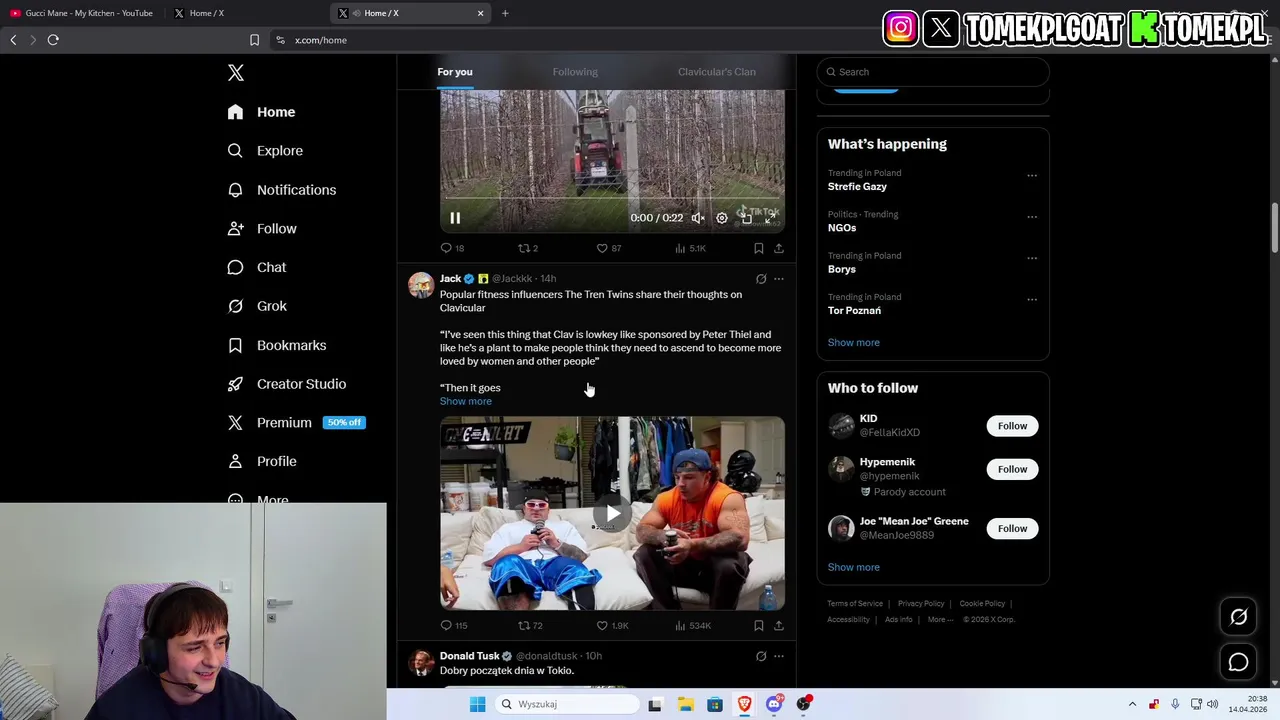The width and height of the screenshot is (1280, 720).
Task: Like Jack's post with 1.9K likes
Action: 612,626
